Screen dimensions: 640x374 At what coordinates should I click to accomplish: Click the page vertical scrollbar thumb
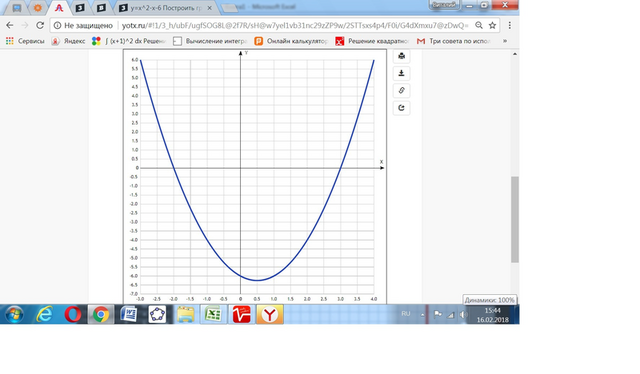coord(515,219)
